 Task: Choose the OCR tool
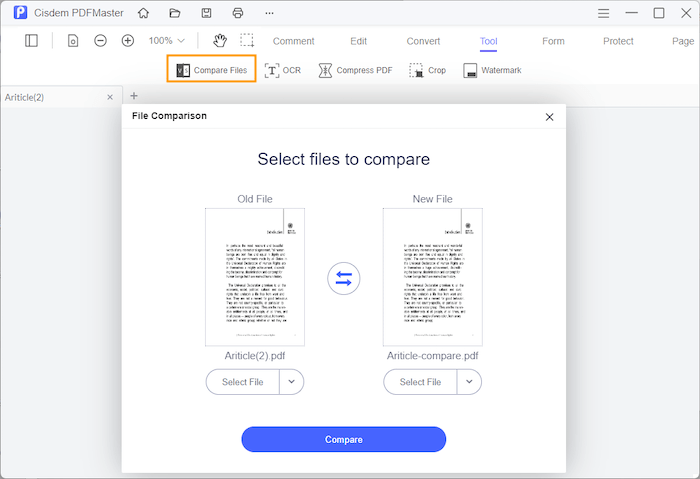[x=283, y=70]
